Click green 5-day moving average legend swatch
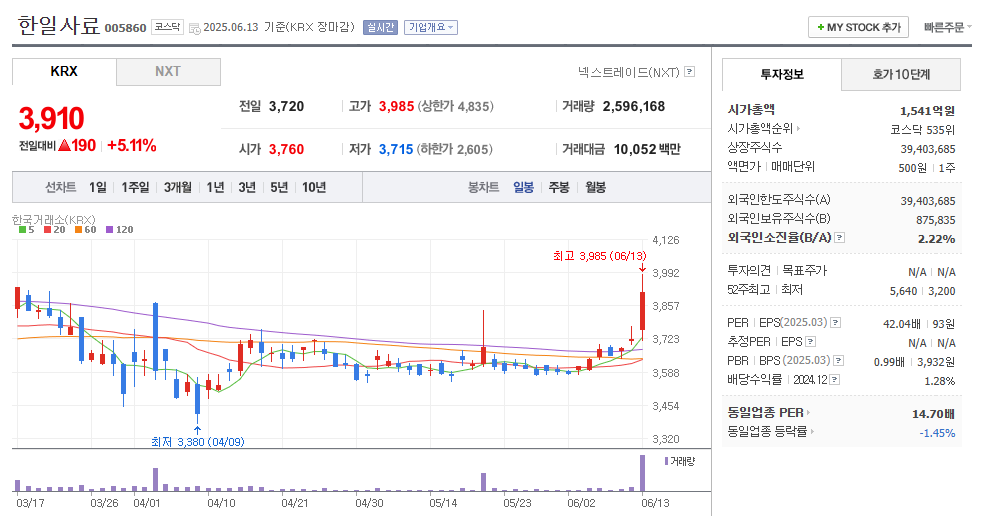The width and height of the screenshot is (996, 516). point(22,229)
